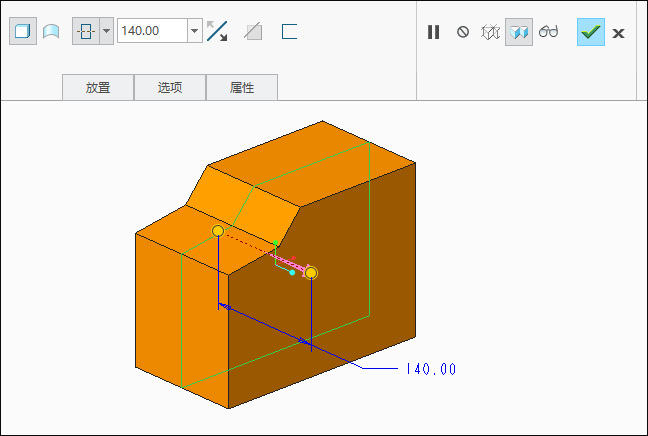Click the 140.00 dimension label in model
Screen dimensions: 648x436
(431, 369)
